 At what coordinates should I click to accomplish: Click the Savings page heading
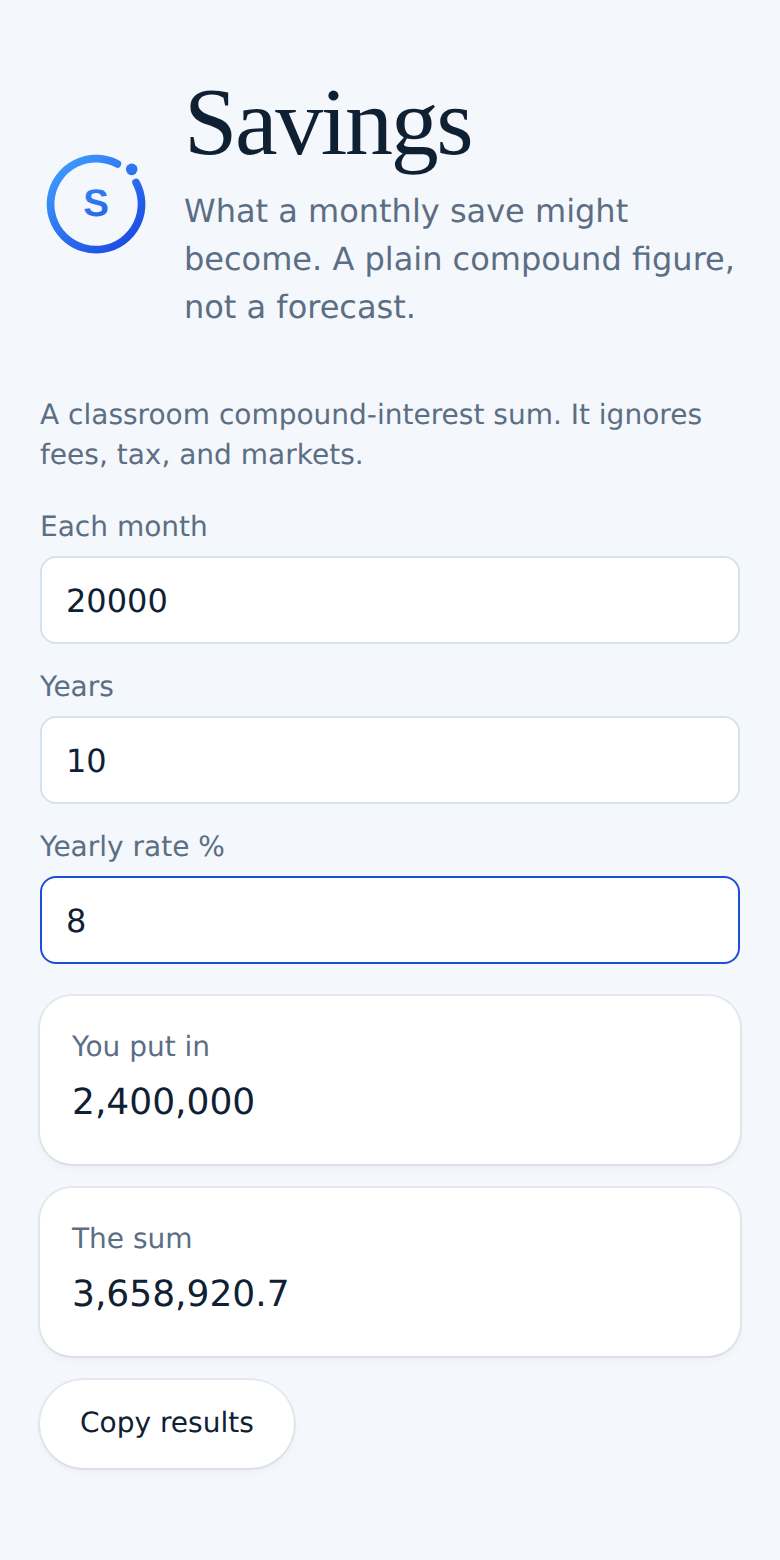pos(328,124)
